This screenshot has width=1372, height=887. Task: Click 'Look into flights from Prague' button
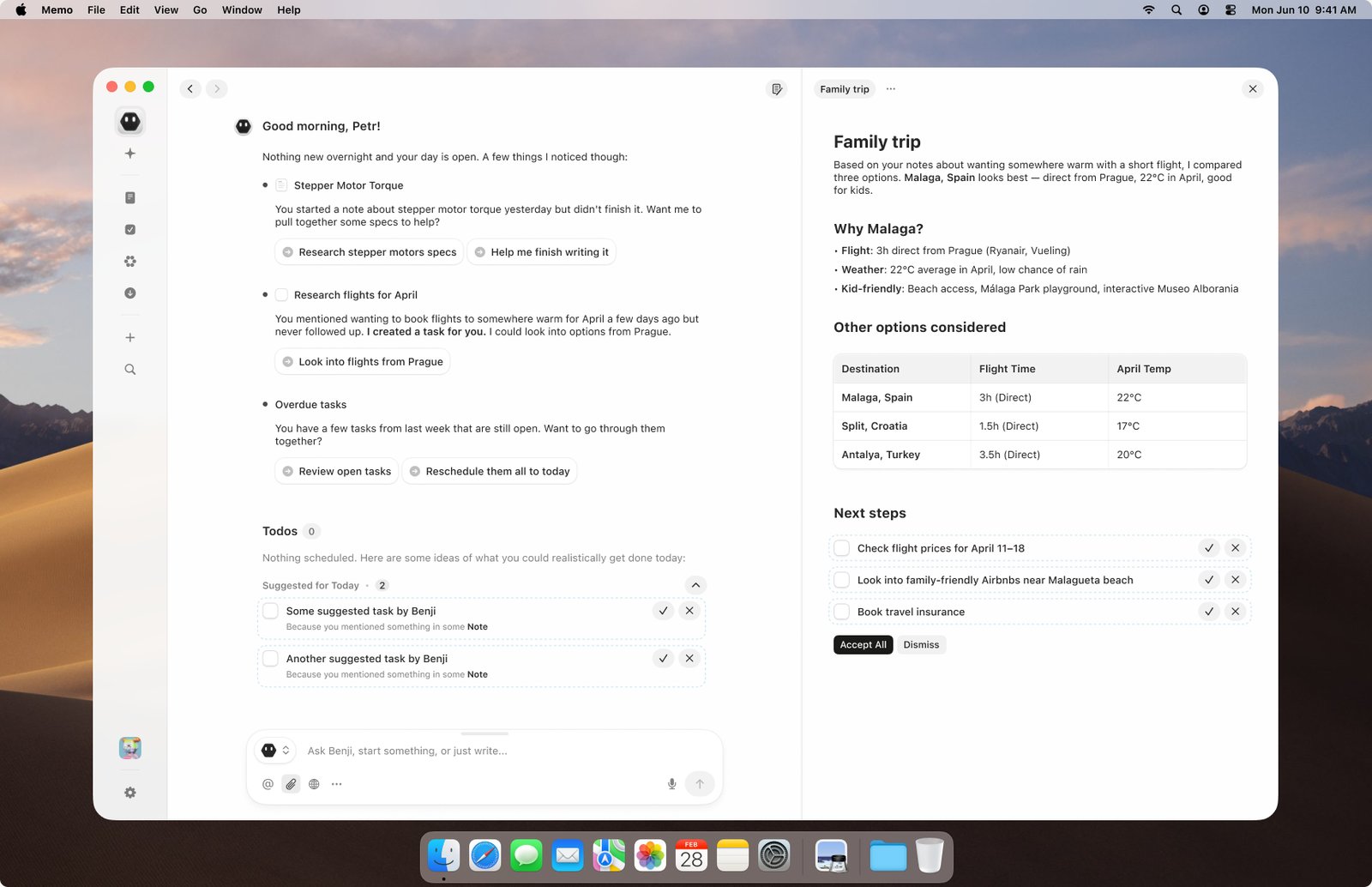[363, 362]
